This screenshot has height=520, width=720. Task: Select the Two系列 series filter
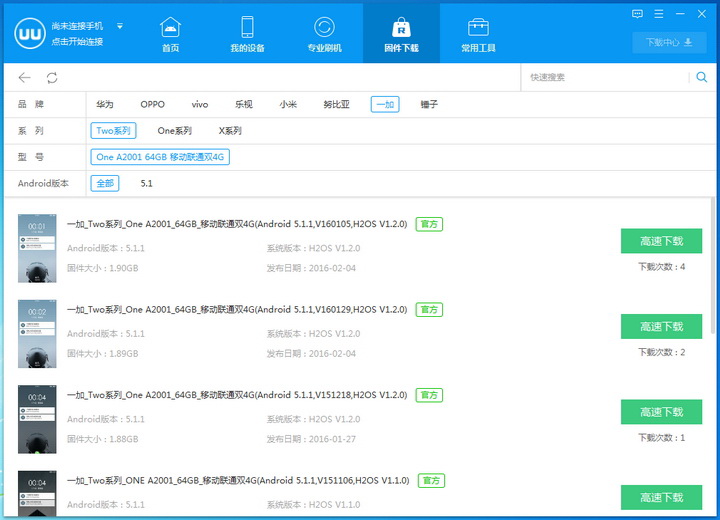pyautogui.click(x=113, y=130)
